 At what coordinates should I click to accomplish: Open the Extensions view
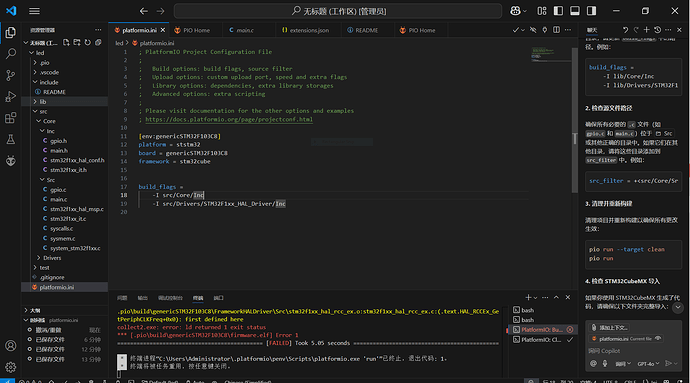click(11, 118)
